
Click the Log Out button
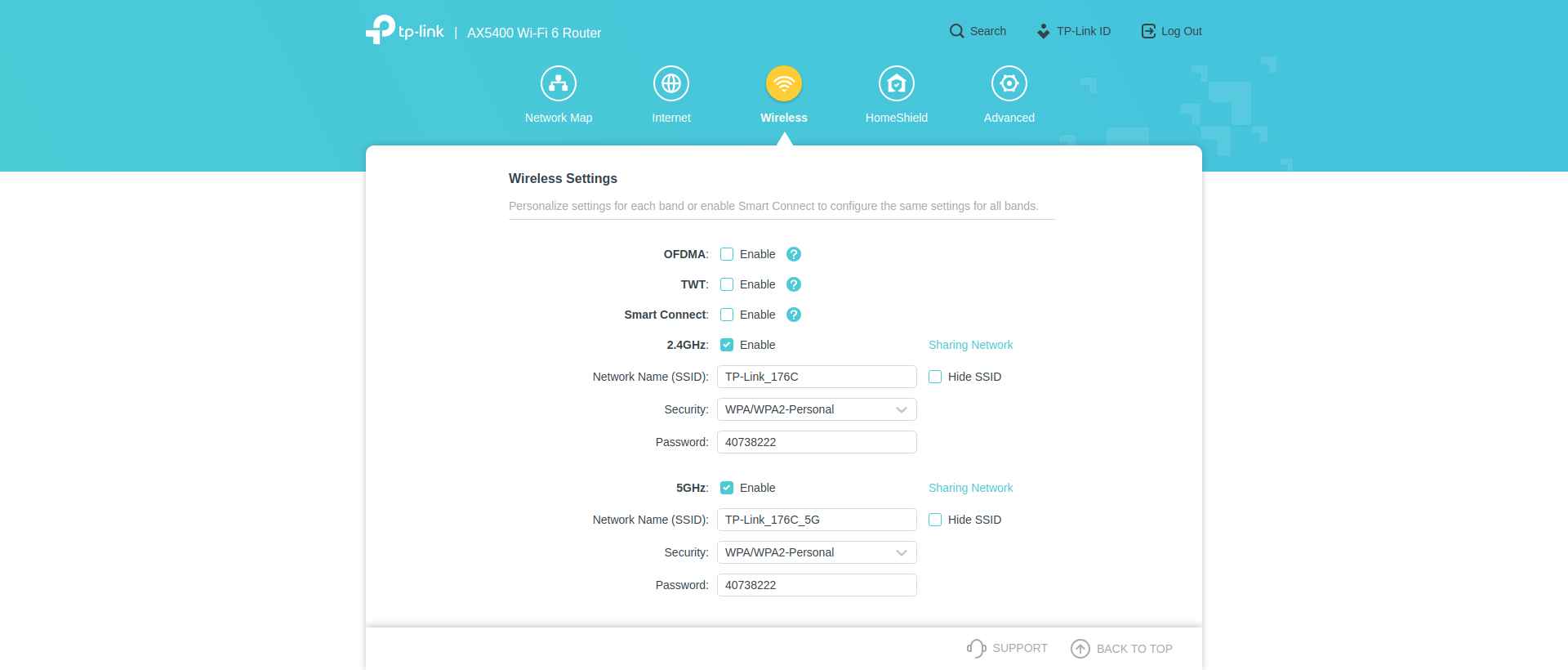coord(1171,31)
